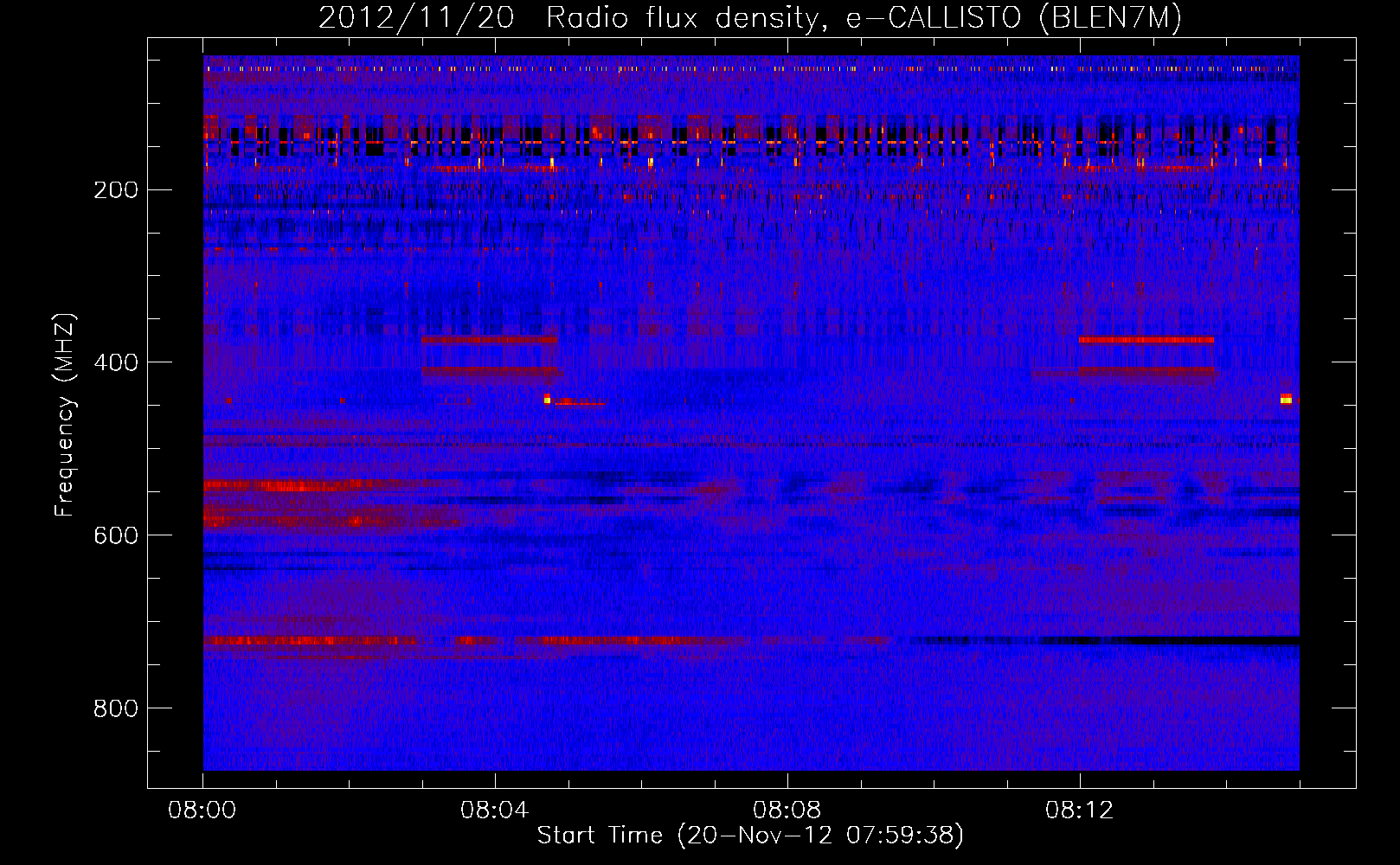Click the '400' frequency tick label
This screenshot has height=865, width=1400.
116,362
